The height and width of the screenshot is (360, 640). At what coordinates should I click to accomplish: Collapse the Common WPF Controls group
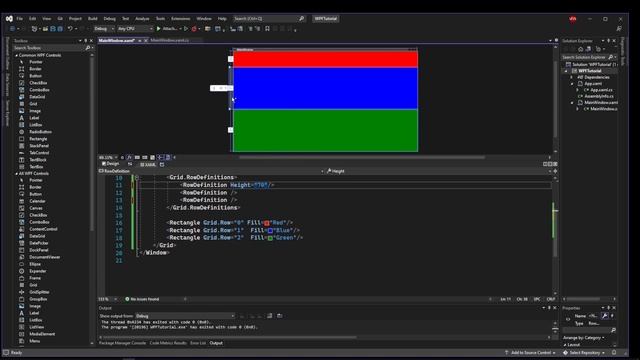click(x=17, y=55)
